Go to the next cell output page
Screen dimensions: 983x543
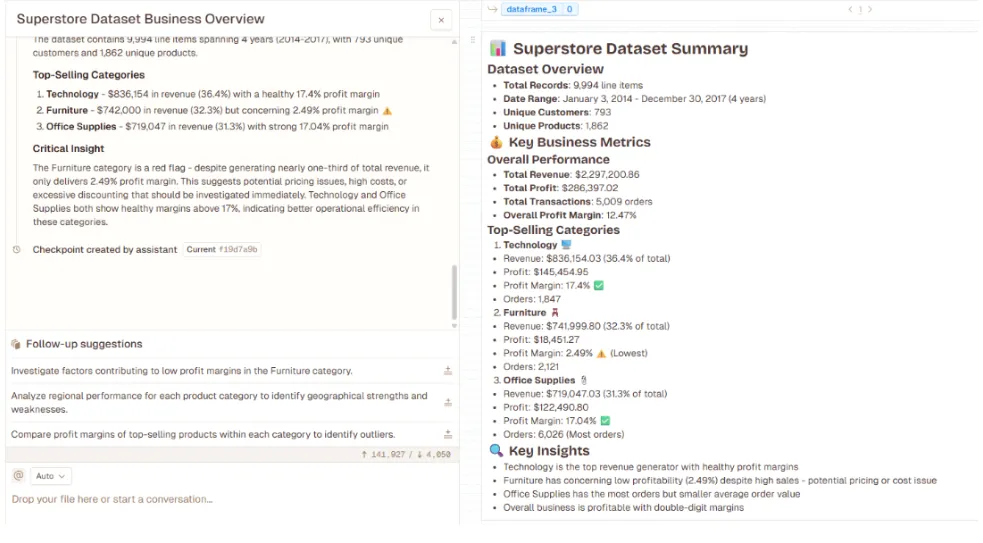click(870, 9)
